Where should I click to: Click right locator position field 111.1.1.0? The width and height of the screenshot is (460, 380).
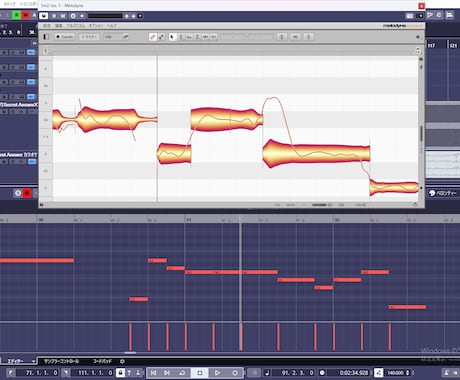coord(93,373)
